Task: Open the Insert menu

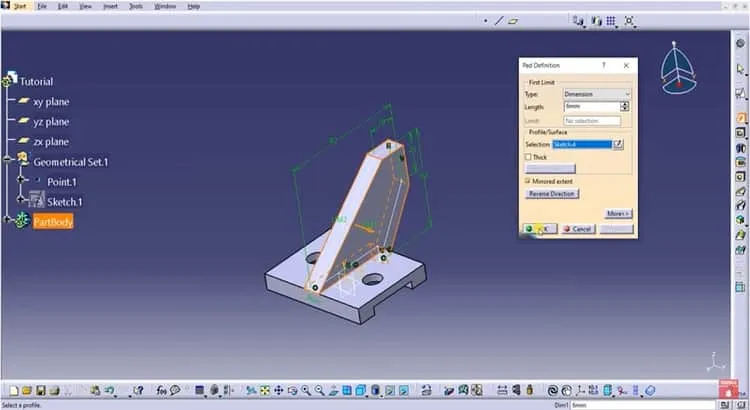Action: pos(110,6)
